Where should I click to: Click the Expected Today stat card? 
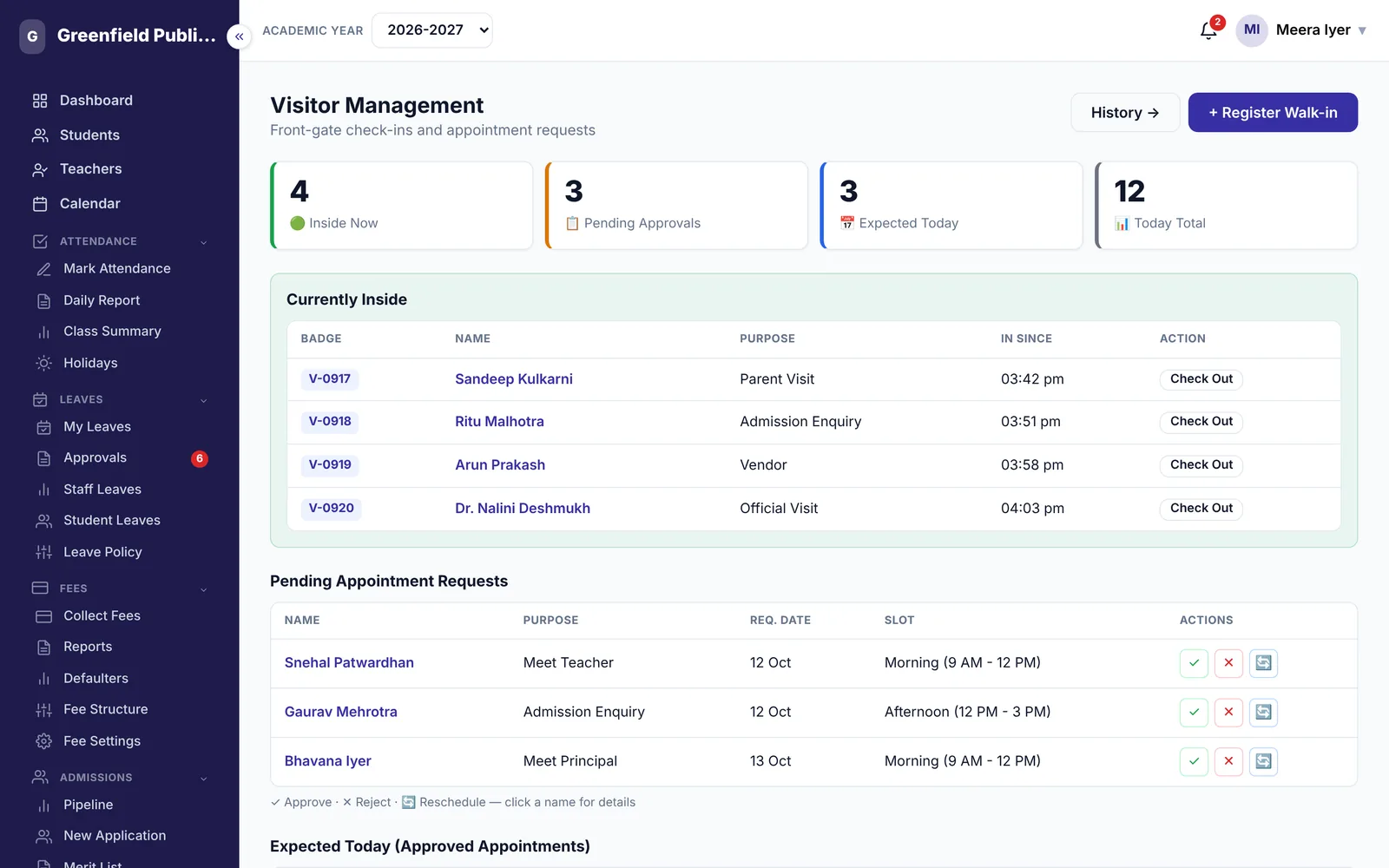[x=951, y=206]
